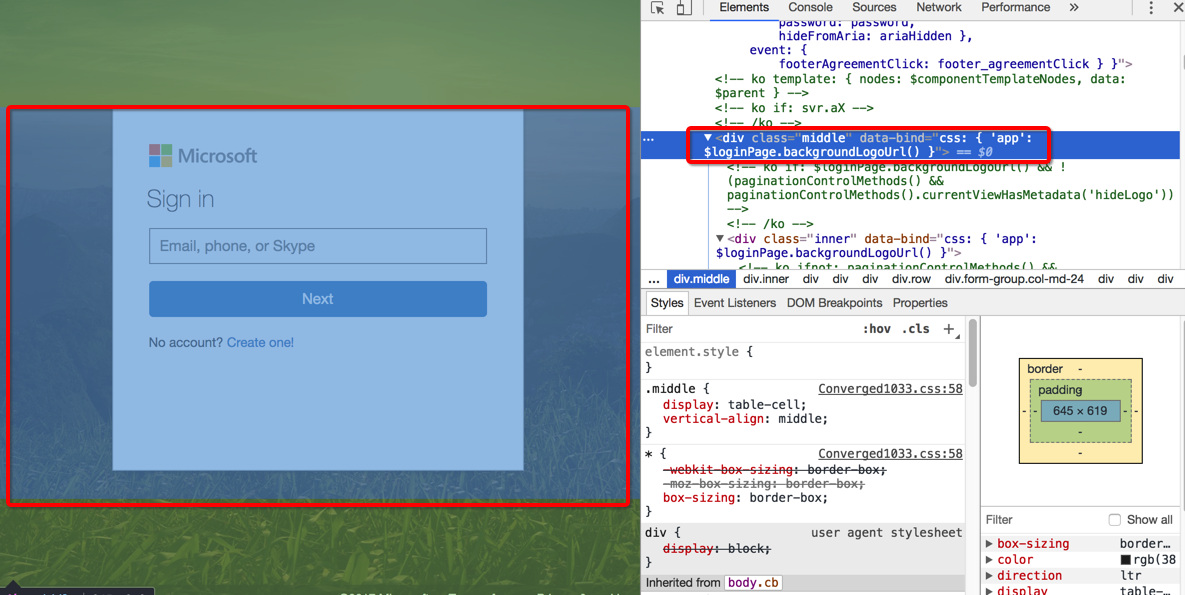Follow the Create one! link
The width and height of the screenshot is (1185, 595).
pyautogui.click(x=260, y=342)
